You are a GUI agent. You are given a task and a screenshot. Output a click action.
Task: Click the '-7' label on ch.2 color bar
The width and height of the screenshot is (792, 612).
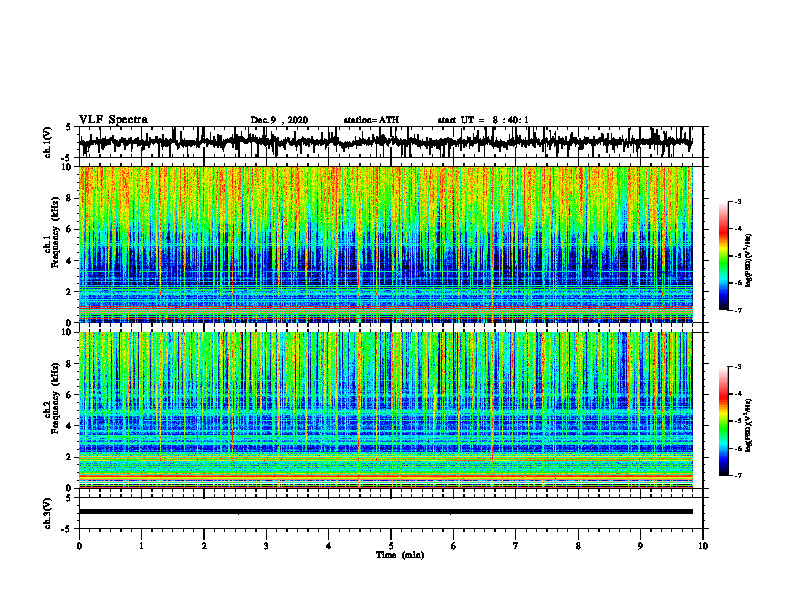pyautogui.click(x=738, y=476)
